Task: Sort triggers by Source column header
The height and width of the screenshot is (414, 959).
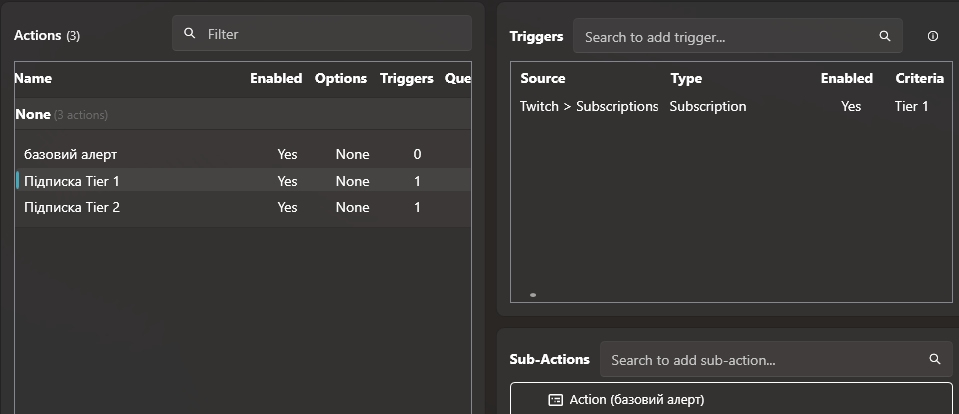Action: 543,78
